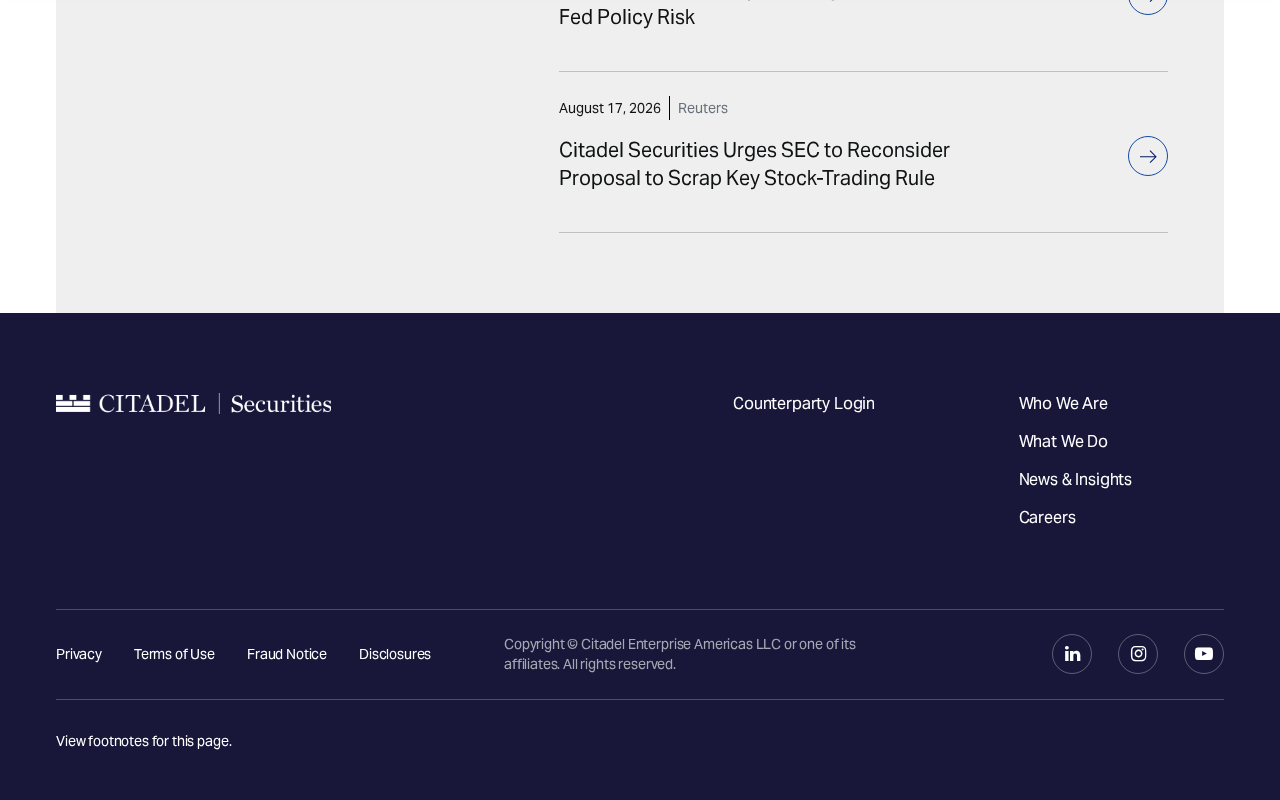Image resolution: width=1280 pixels, height=800 pixels.
Task: Click View footnotes for this page
Action: click(144, 741)
